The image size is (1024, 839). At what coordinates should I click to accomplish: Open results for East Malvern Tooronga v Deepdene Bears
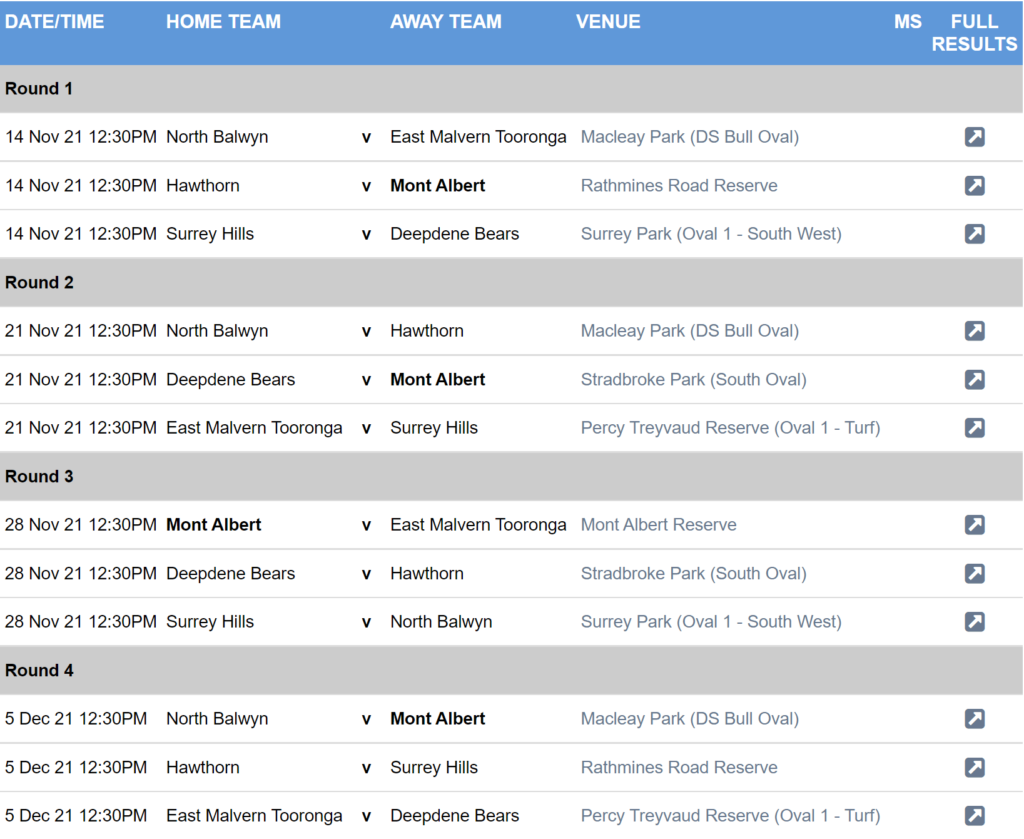[x=974, y=816]
